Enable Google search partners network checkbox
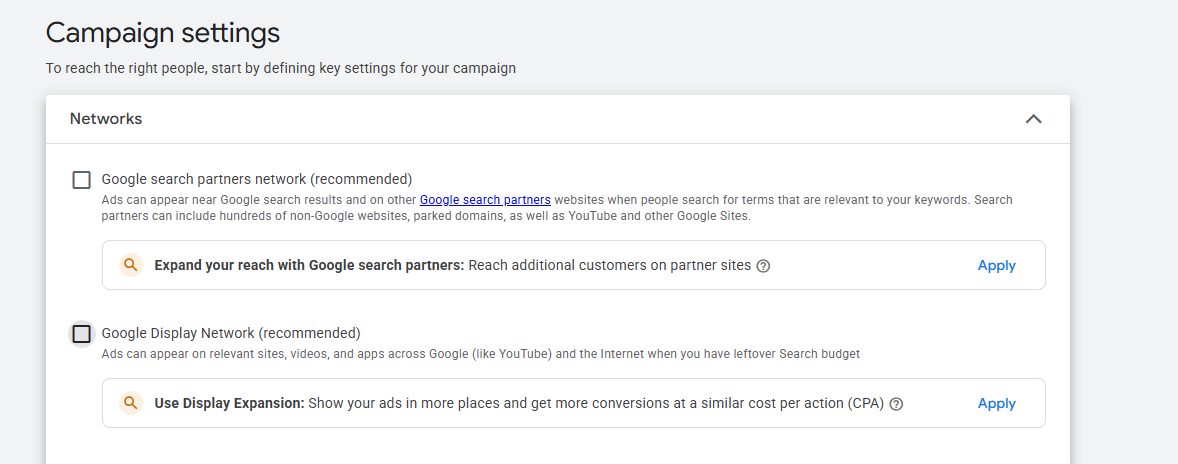 click(x=81, y=180)
